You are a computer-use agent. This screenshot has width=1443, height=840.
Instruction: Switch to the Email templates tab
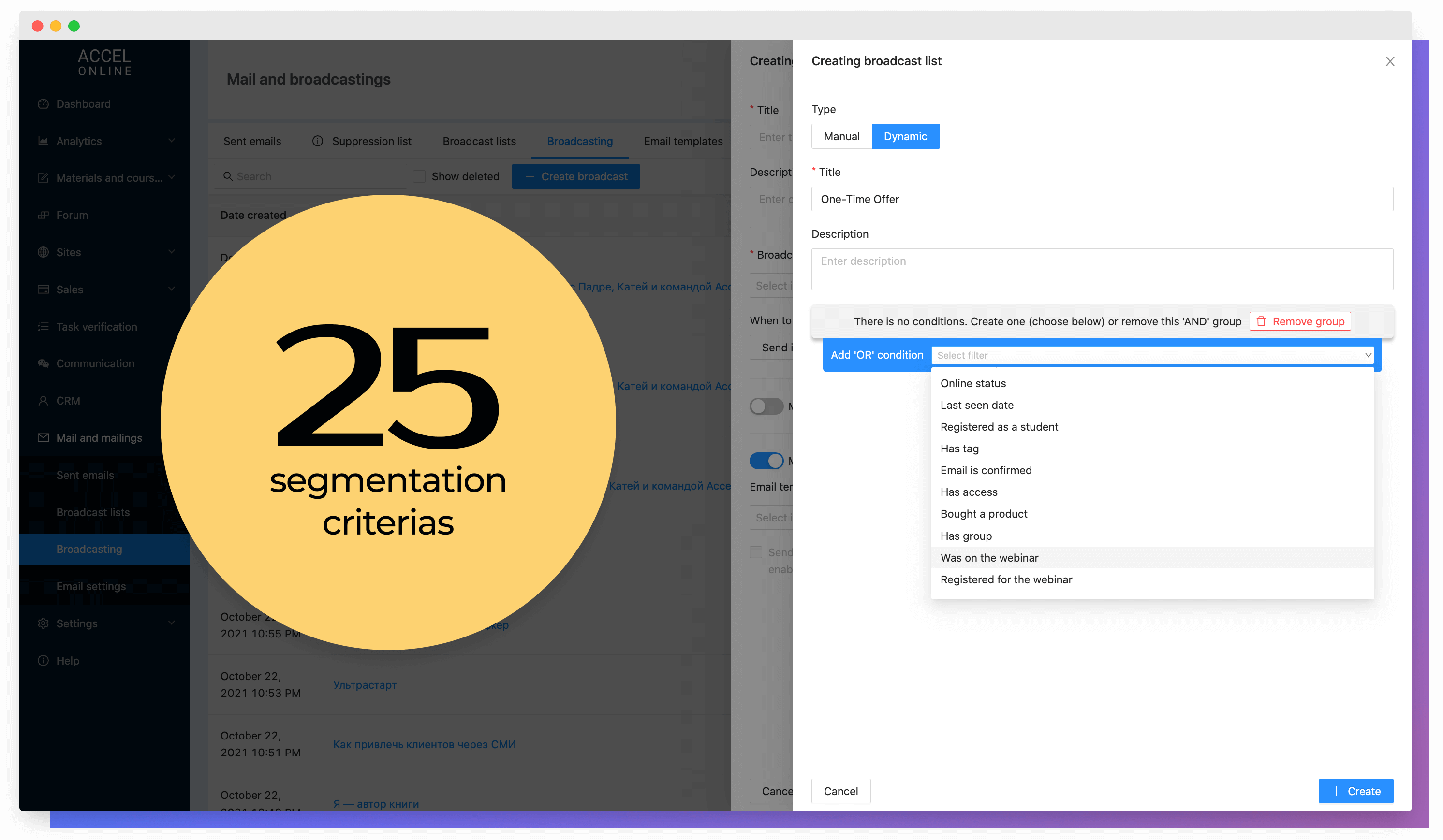(x=683, y=141)
